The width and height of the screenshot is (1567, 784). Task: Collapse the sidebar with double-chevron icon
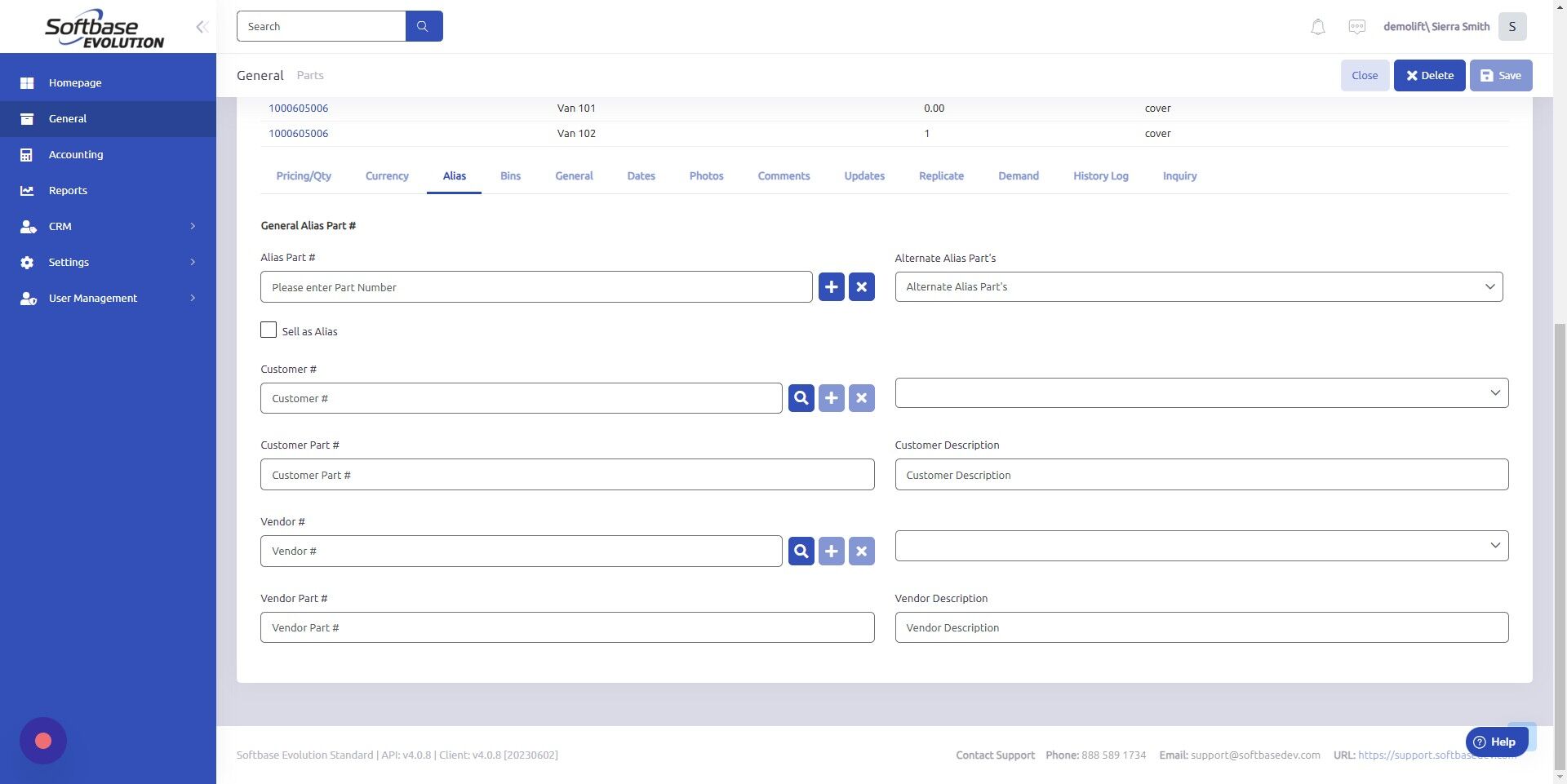pyautogui.click(x=202, y=27)
